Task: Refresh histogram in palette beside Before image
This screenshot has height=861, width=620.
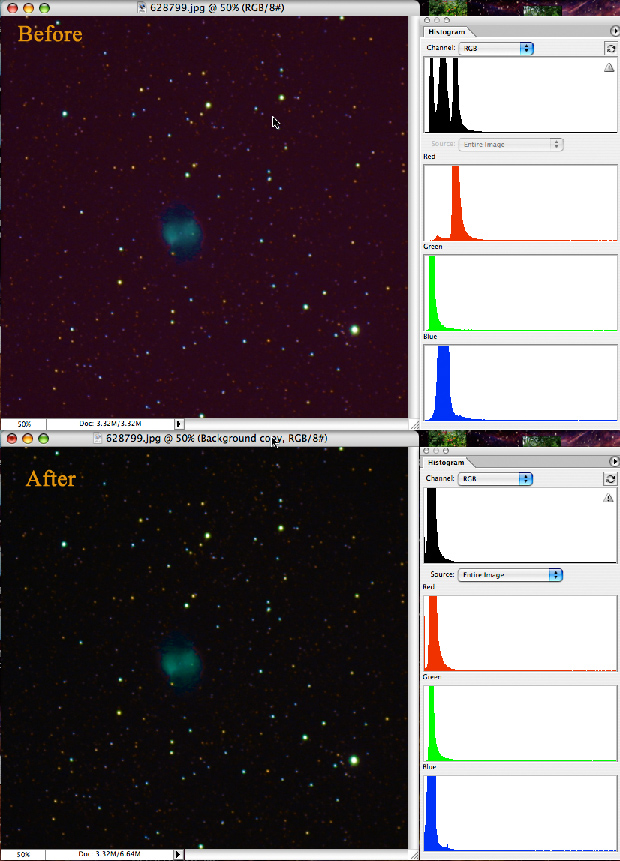Action: click(610, 48)
